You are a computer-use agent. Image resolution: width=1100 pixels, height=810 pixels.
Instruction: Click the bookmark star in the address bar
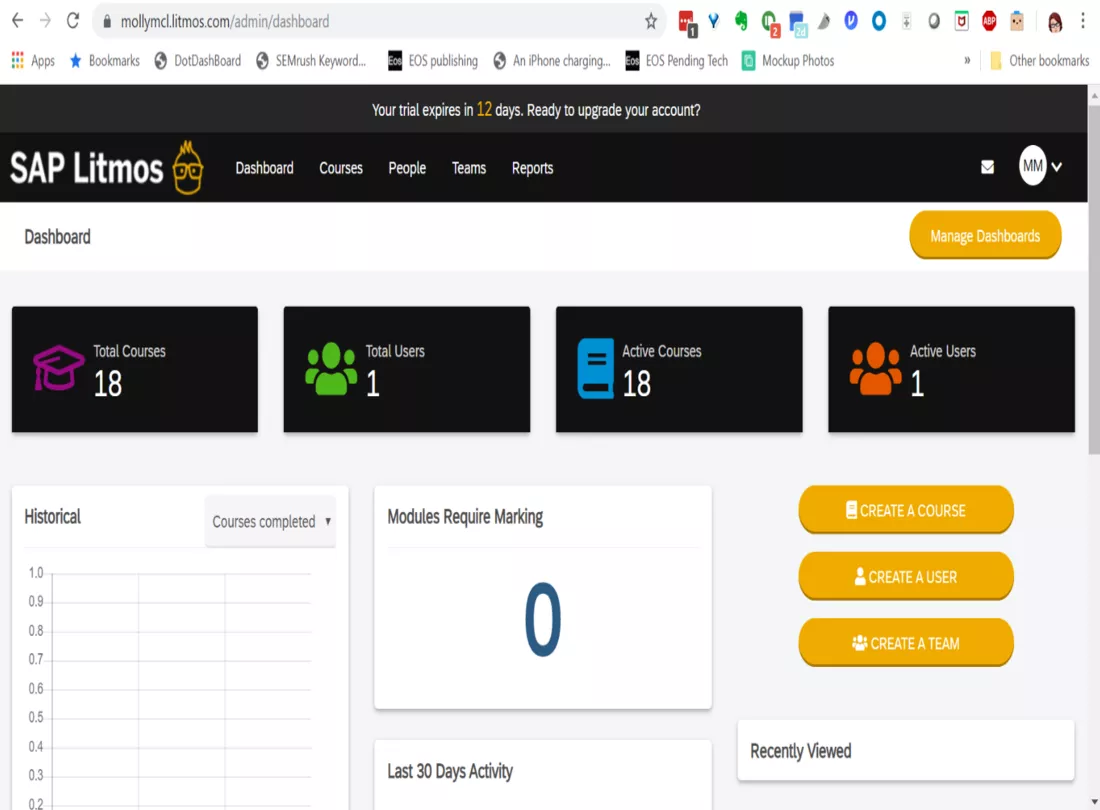tap(650, 20)
